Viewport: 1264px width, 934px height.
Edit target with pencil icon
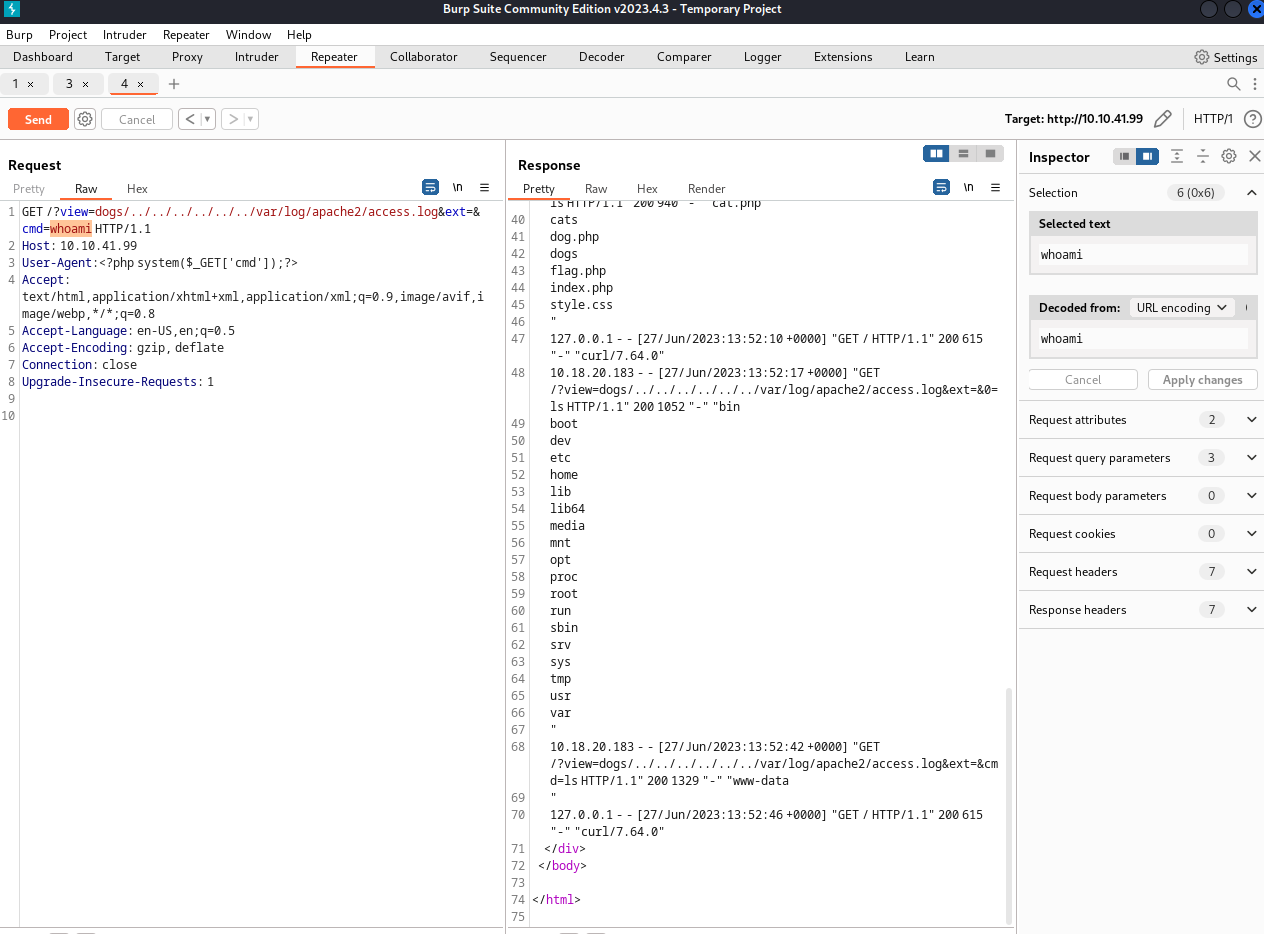pyautogui.click(x=1162, y=119)
